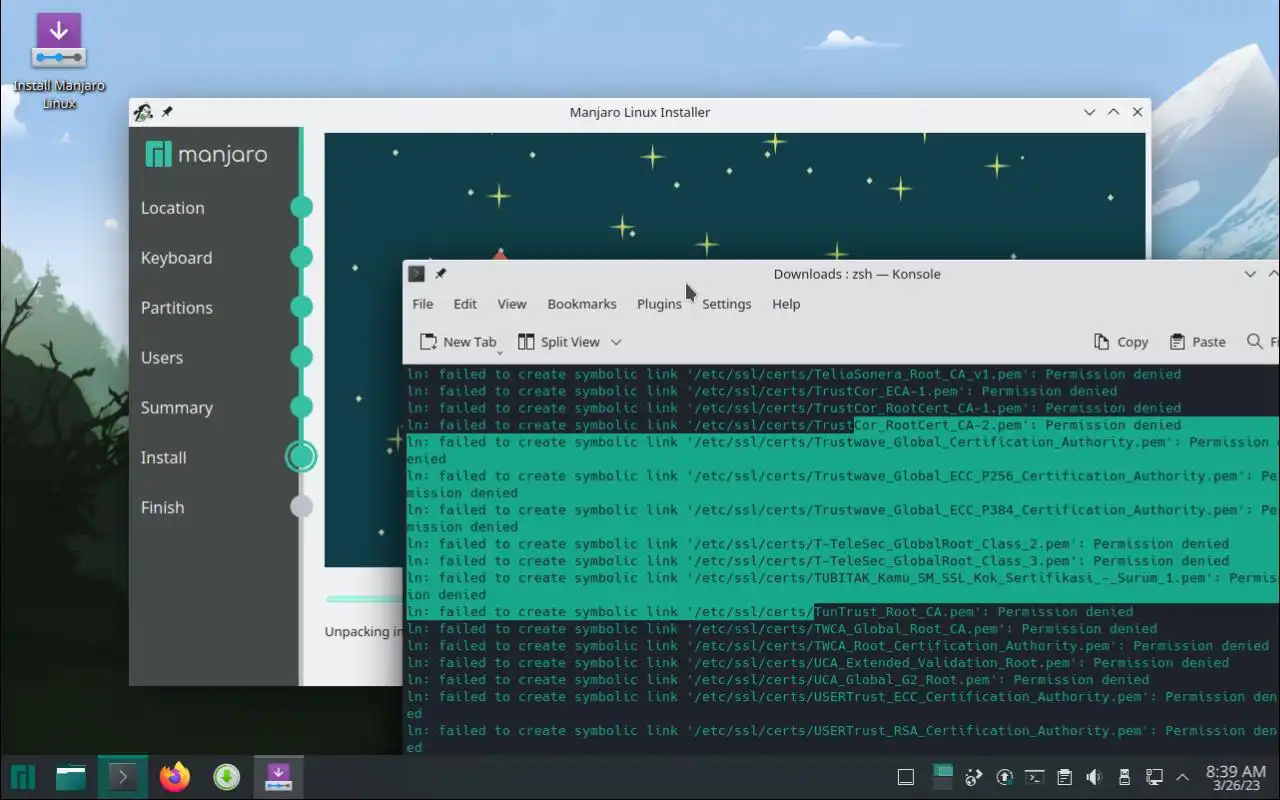
Task: Launch Firefox from the taskbar
Action: [175, 777]
